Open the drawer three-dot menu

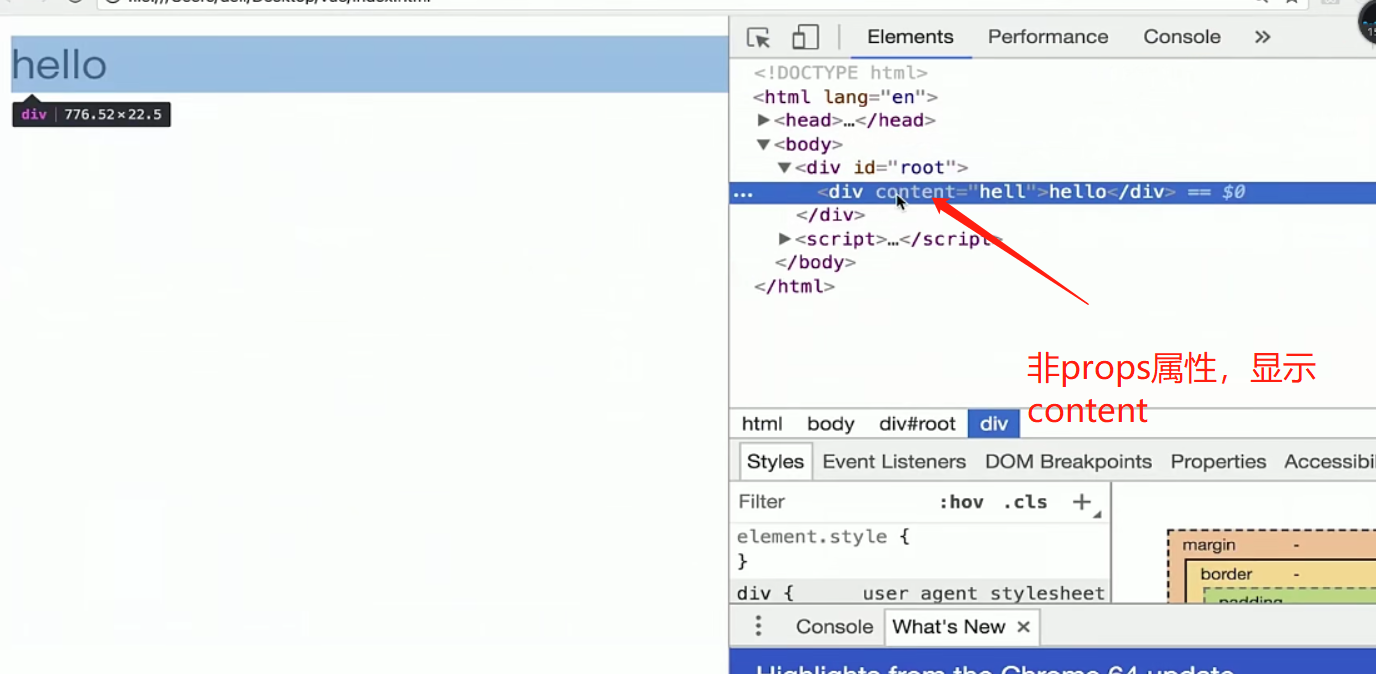pyautogui.click(x=758, y=626)
